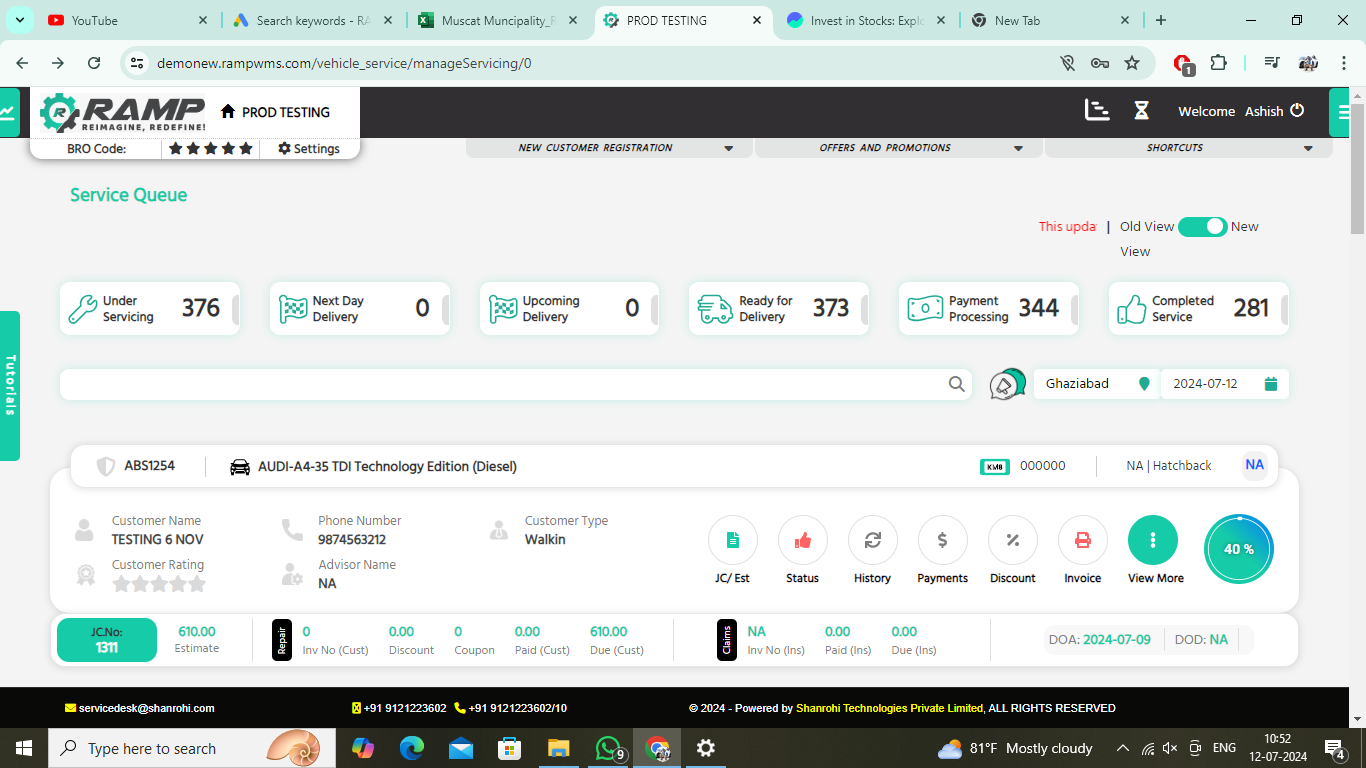Screen dimensions: 1366x768
Task: Open the vehicle History
Action: (872, 540)
